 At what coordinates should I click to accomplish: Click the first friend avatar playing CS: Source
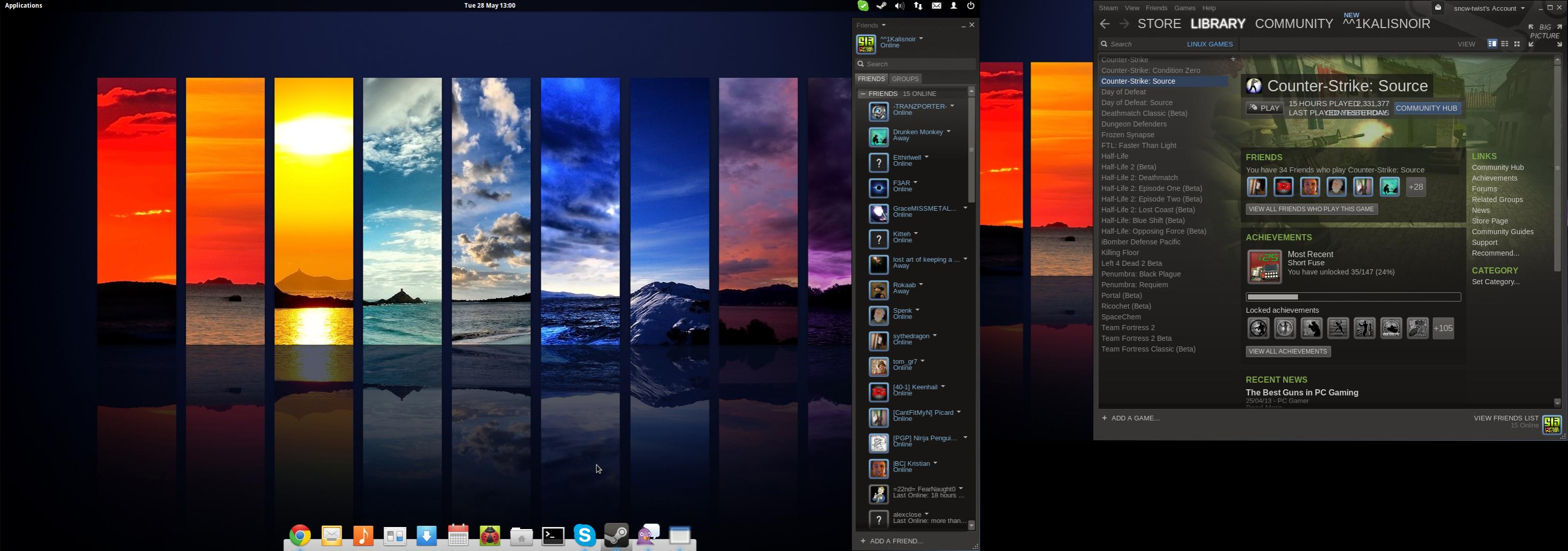(1257, 187)
